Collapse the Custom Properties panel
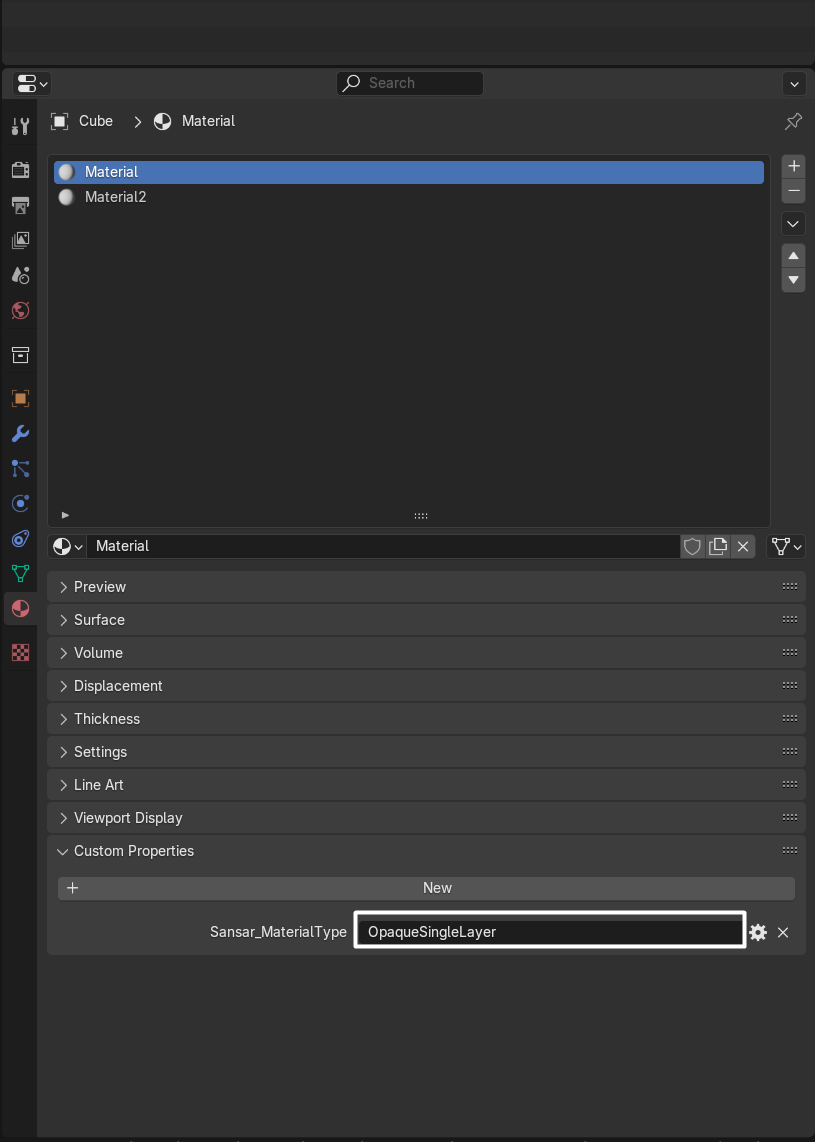 134,851
